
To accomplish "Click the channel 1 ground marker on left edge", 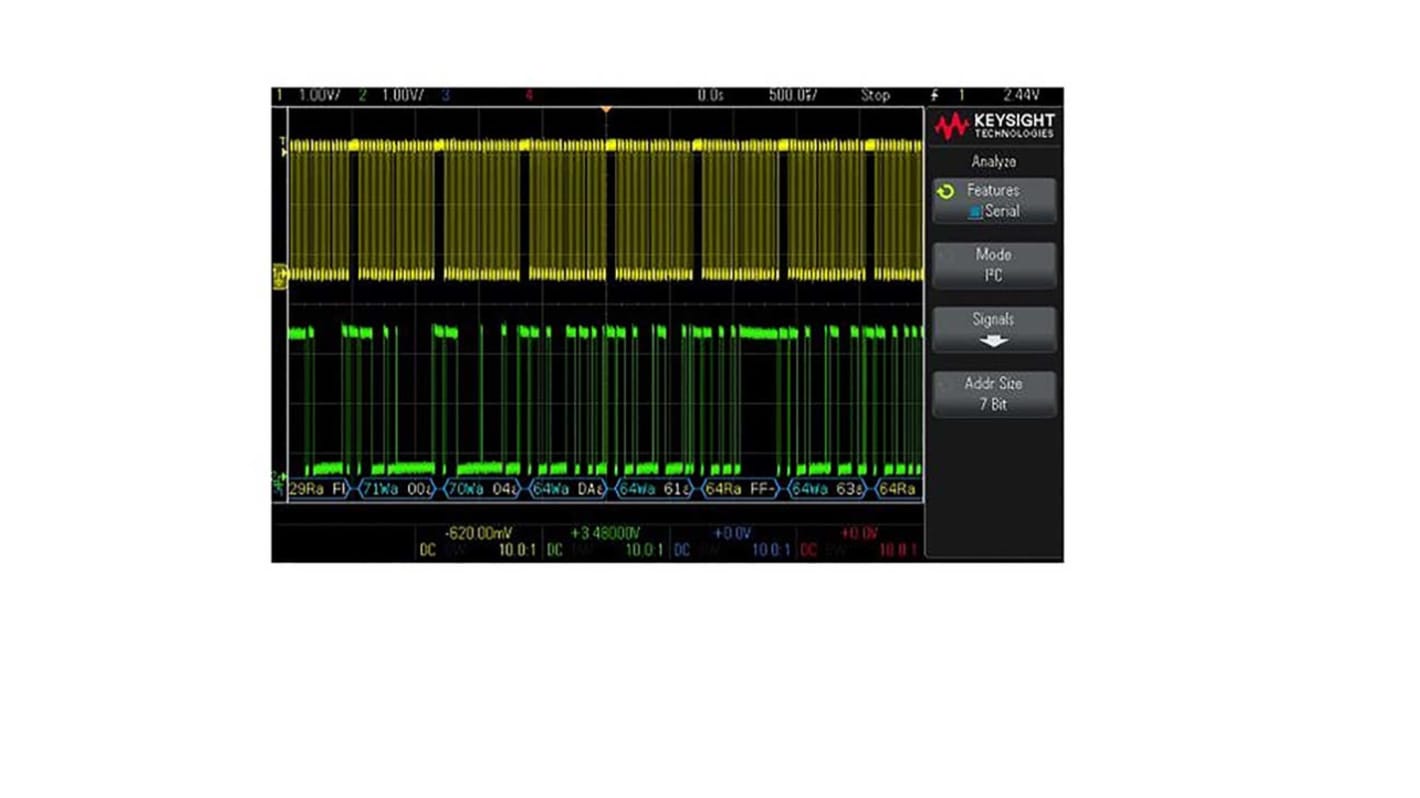I will 279,276.
